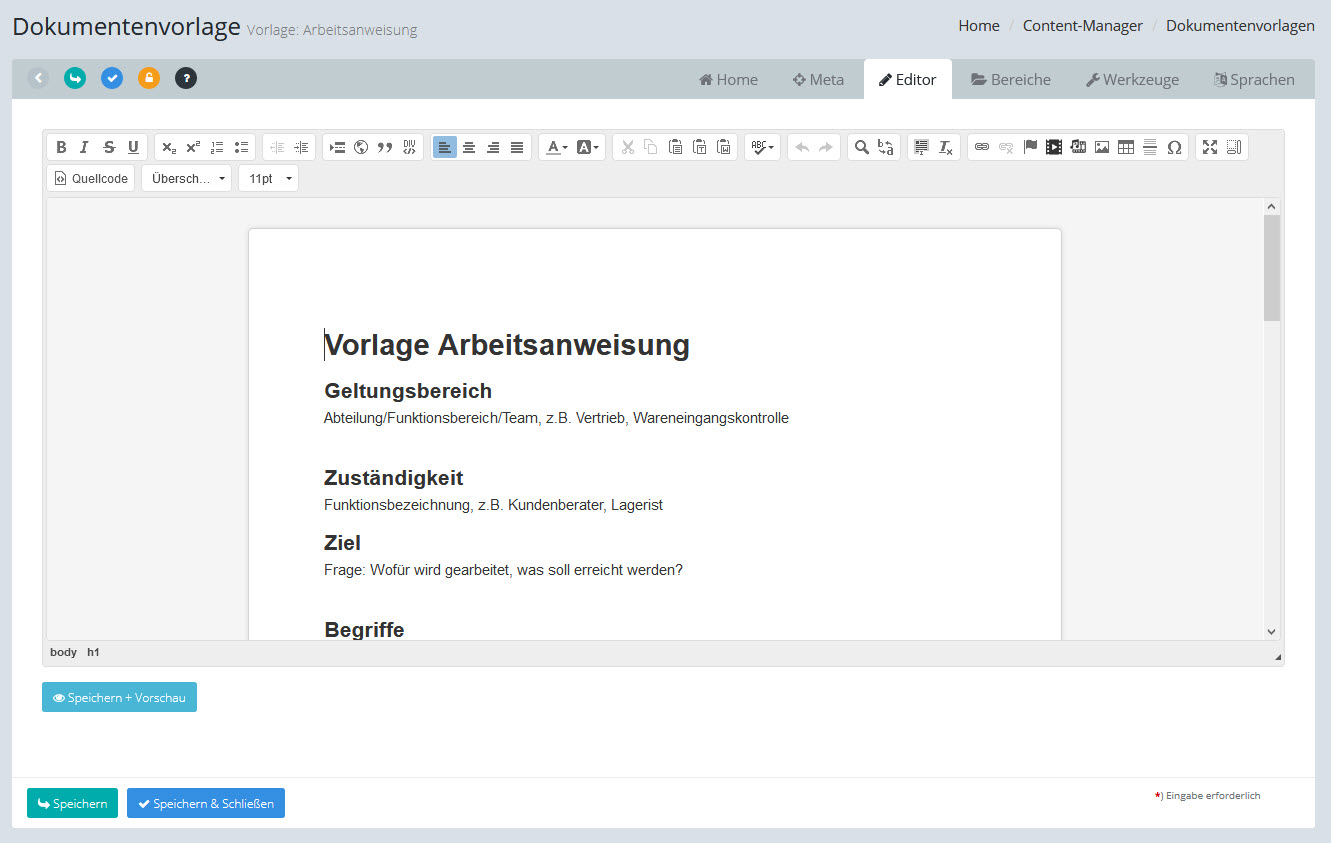
Task: Open the text color picker
Action: pyautogui.click(x=555, y=147)
